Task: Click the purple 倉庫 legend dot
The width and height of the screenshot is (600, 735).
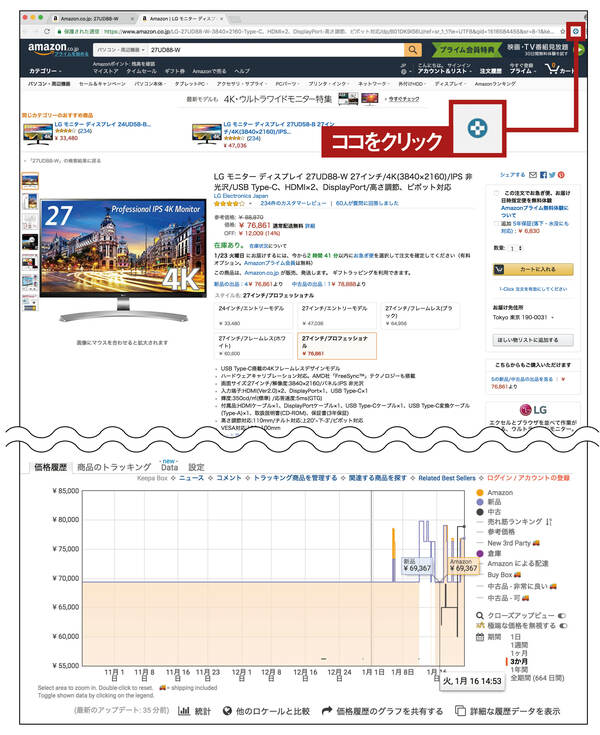Action: [480, 554]
